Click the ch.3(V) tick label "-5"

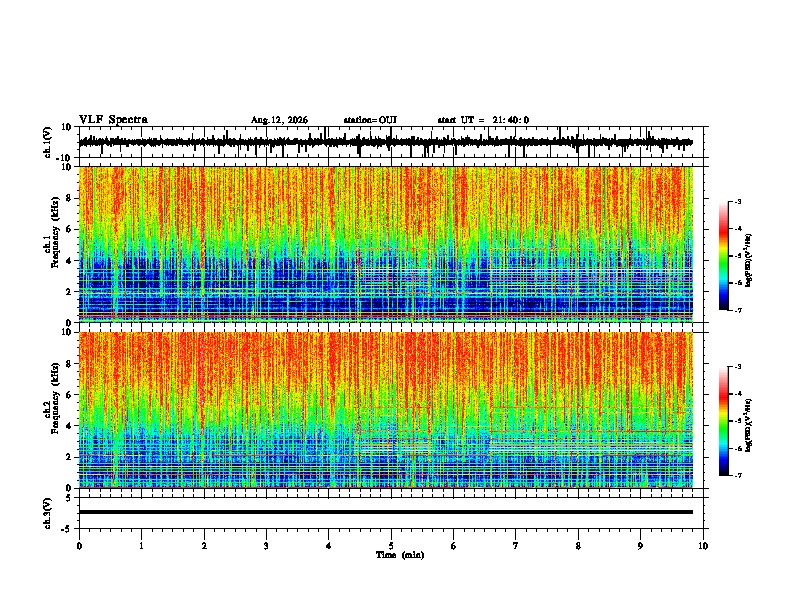coord(67,529)
